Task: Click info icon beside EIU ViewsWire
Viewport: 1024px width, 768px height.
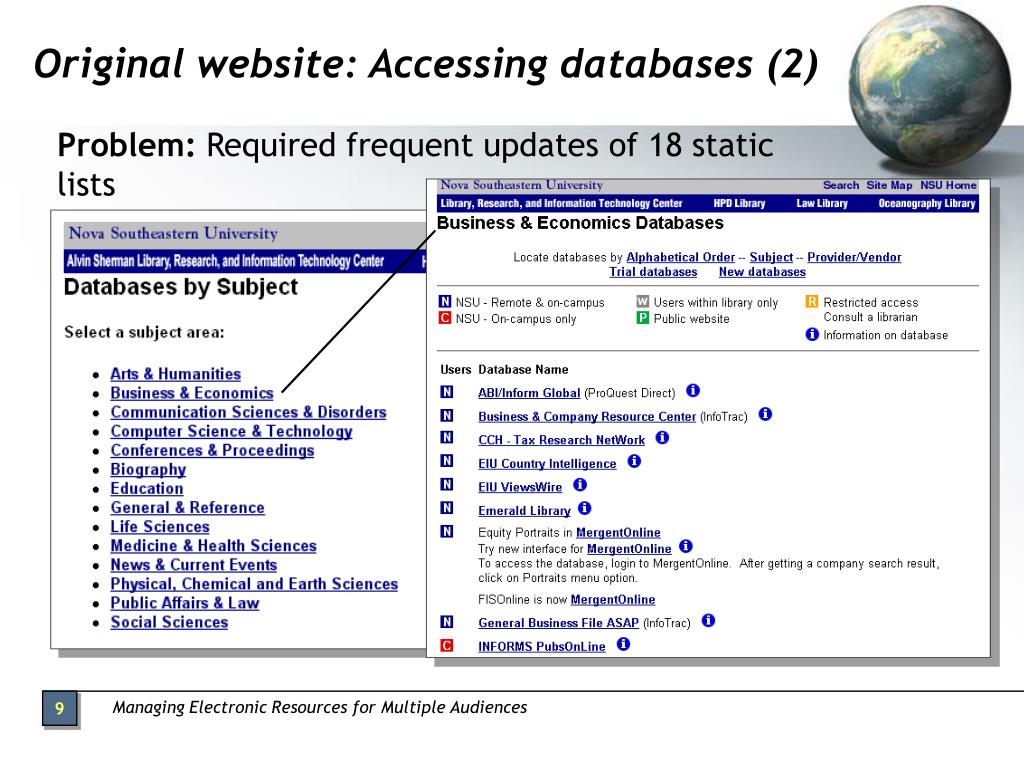Action: click(580, 485)
